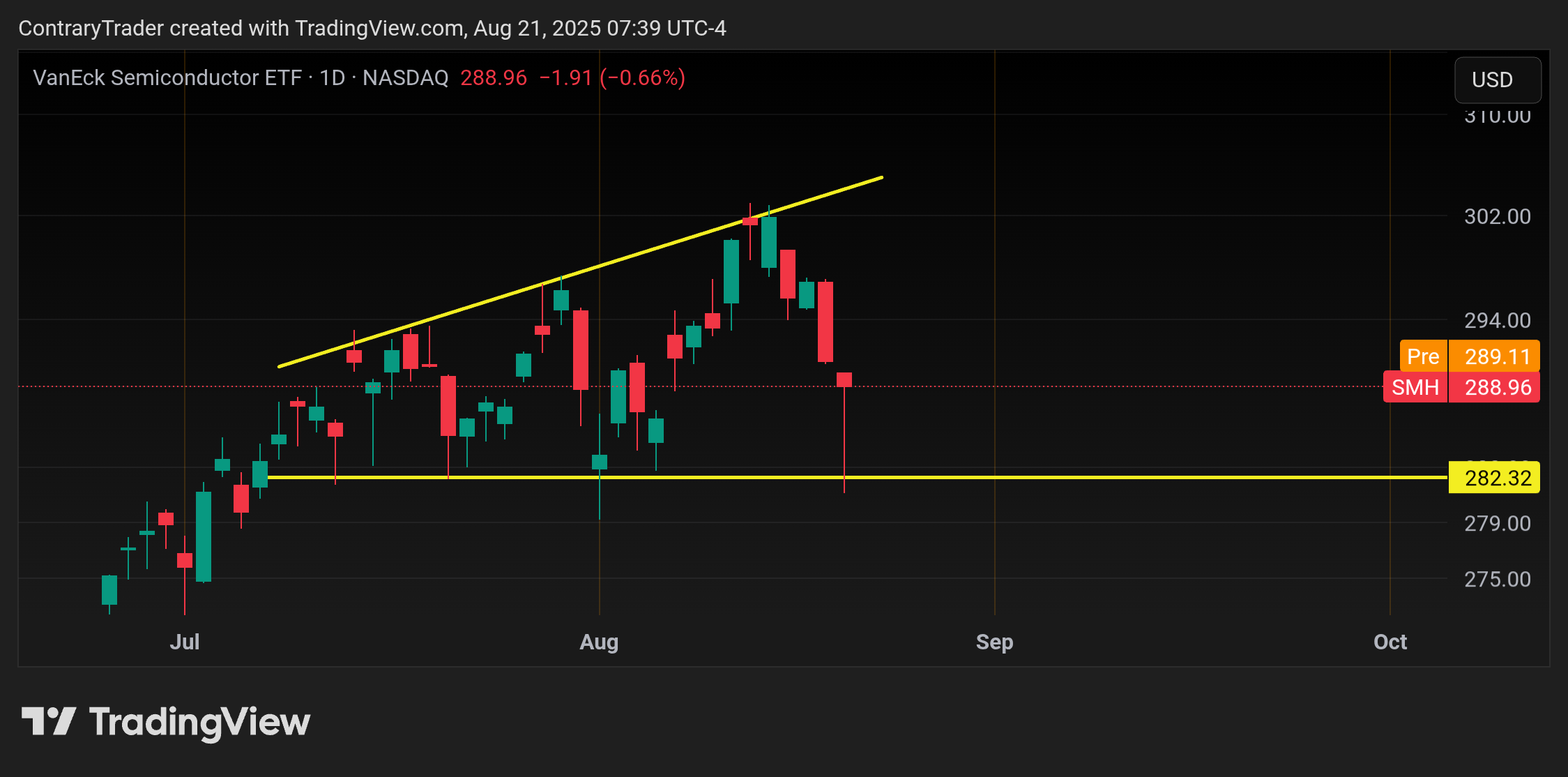This screenshot has width=1568, height=777.
Task: Click the 275.00 price axis label
Action: coord(1497,579)
